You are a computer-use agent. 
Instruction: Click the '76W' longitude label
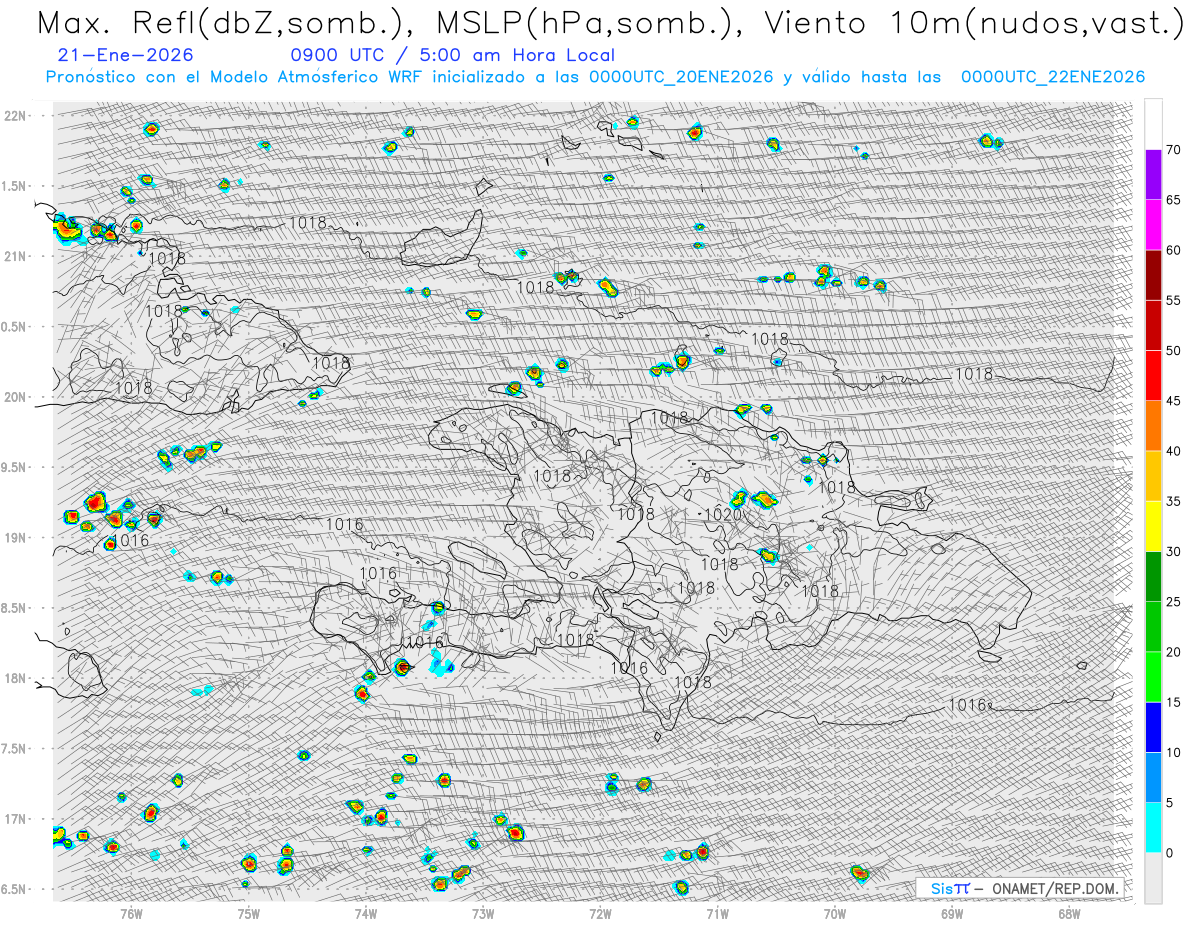coord(131,913)
